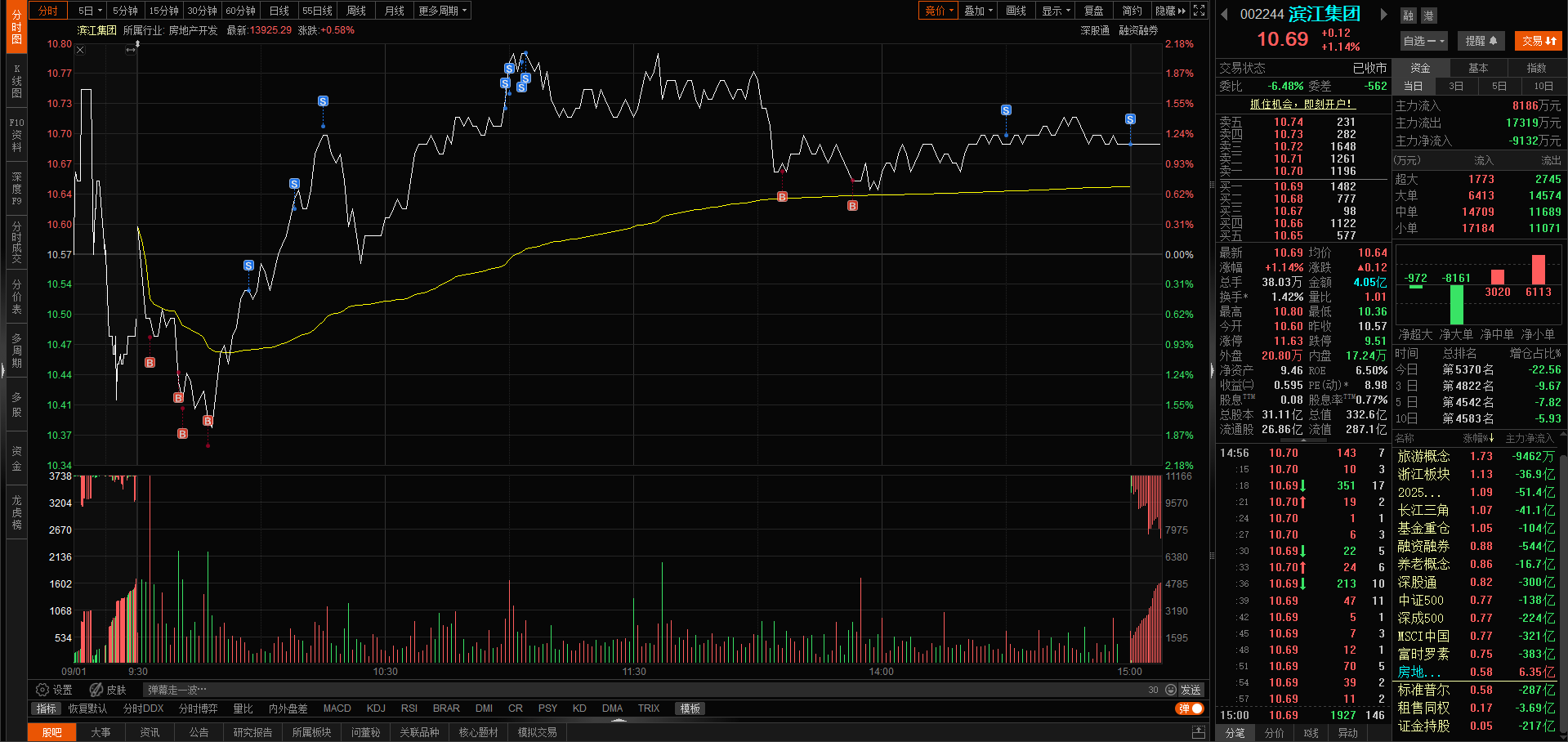
Task: Click the 港 Hong Kong connect badge
Action: [1427, 16]
